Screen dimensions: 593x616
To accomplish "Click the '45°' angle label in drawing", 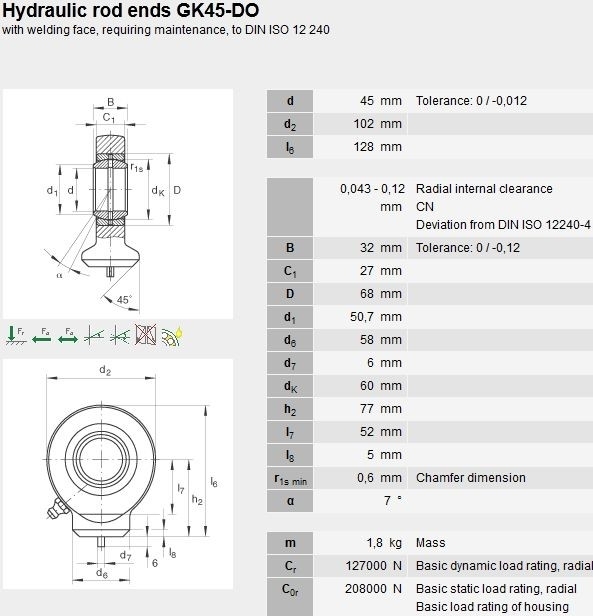I will [124, 300].
